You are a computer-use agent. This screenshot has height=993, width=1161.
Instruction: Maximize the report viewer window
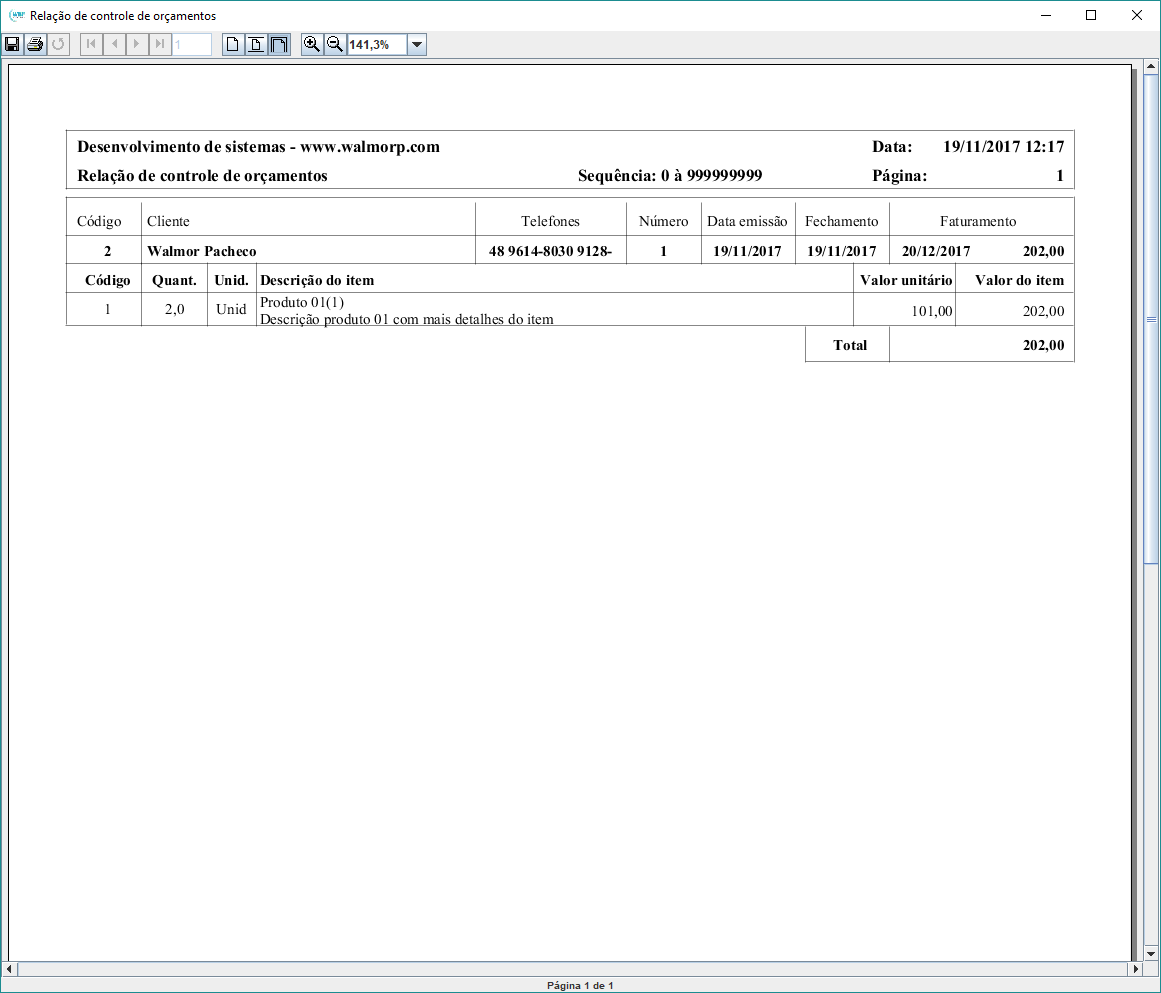pos(1091,15)
